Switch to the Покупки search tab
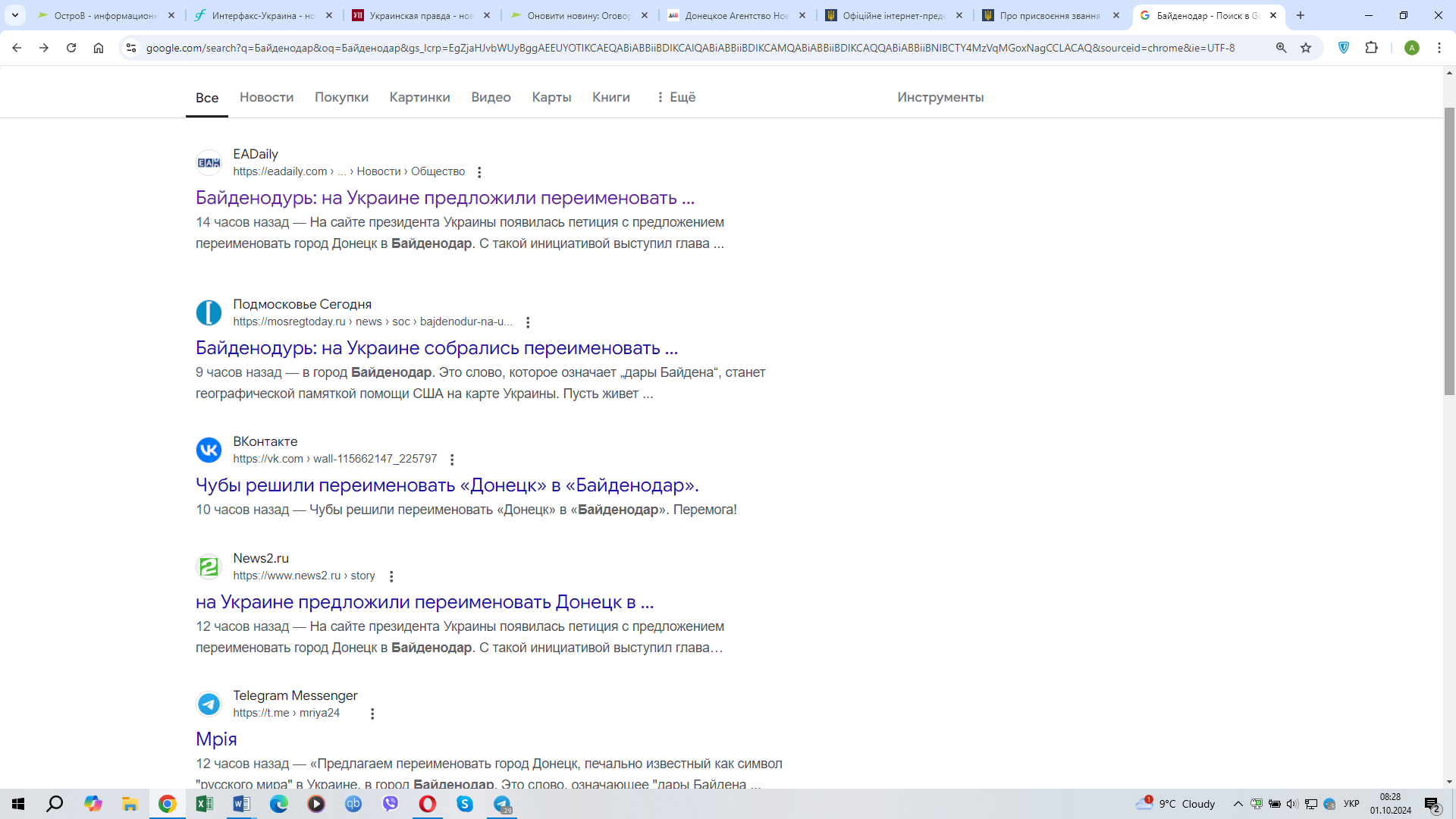Screen dimensions: 1456x819 [341, 97]
